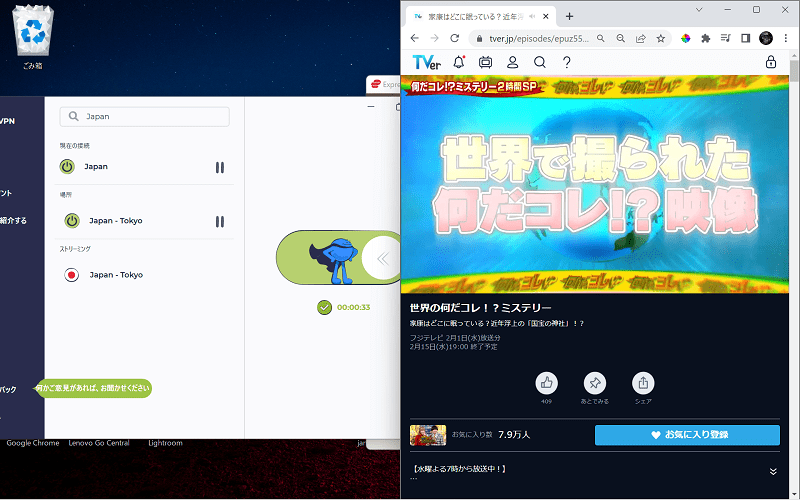Reload the TVer page
Viewport: 800px width, 500px height.
(x=455, y=38)
